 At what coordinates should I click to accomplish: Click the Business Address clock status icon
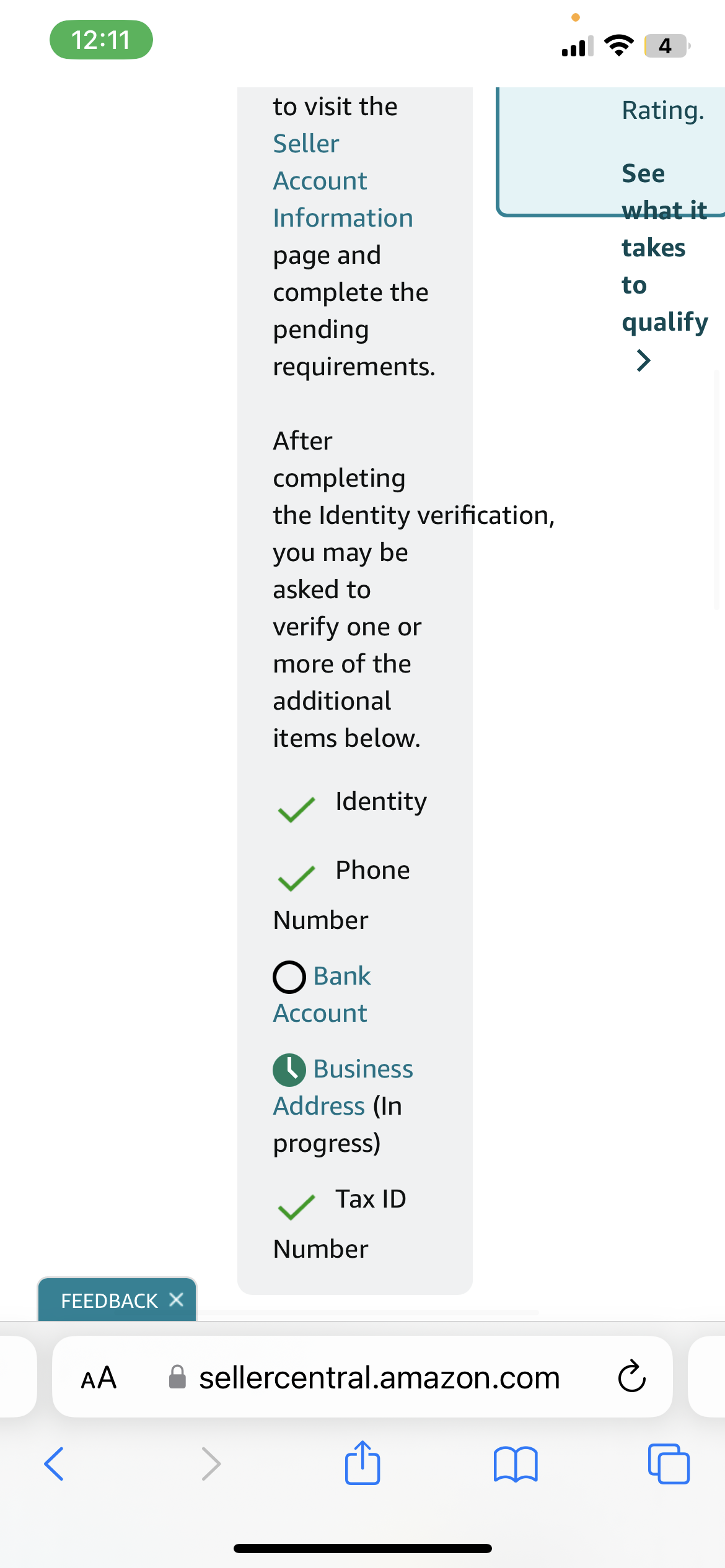pos(289,1070)
